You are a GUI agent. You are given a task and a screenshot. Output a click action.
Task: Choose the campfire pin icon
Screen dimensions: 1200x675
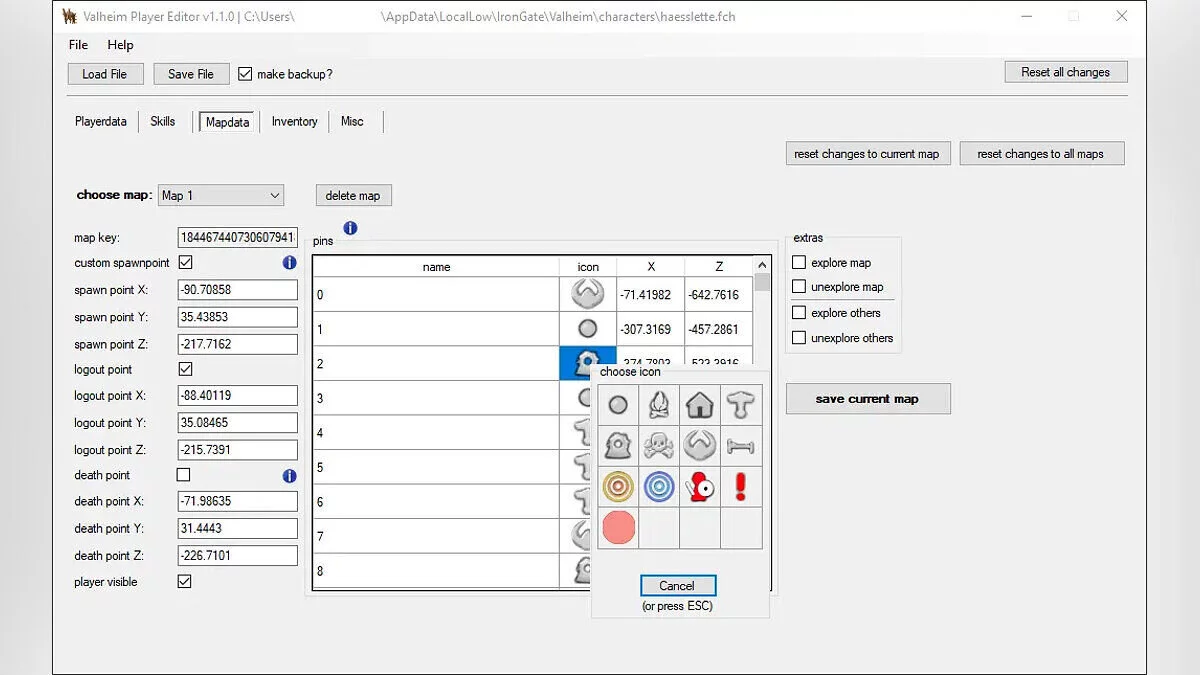pyautogui.click(x=659, y=405)
